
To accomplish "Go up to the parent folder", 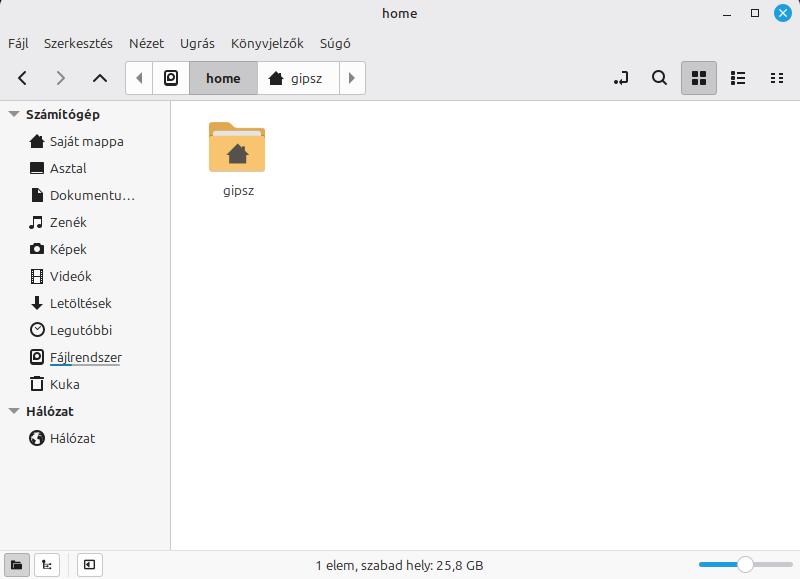I will [99, 78].
